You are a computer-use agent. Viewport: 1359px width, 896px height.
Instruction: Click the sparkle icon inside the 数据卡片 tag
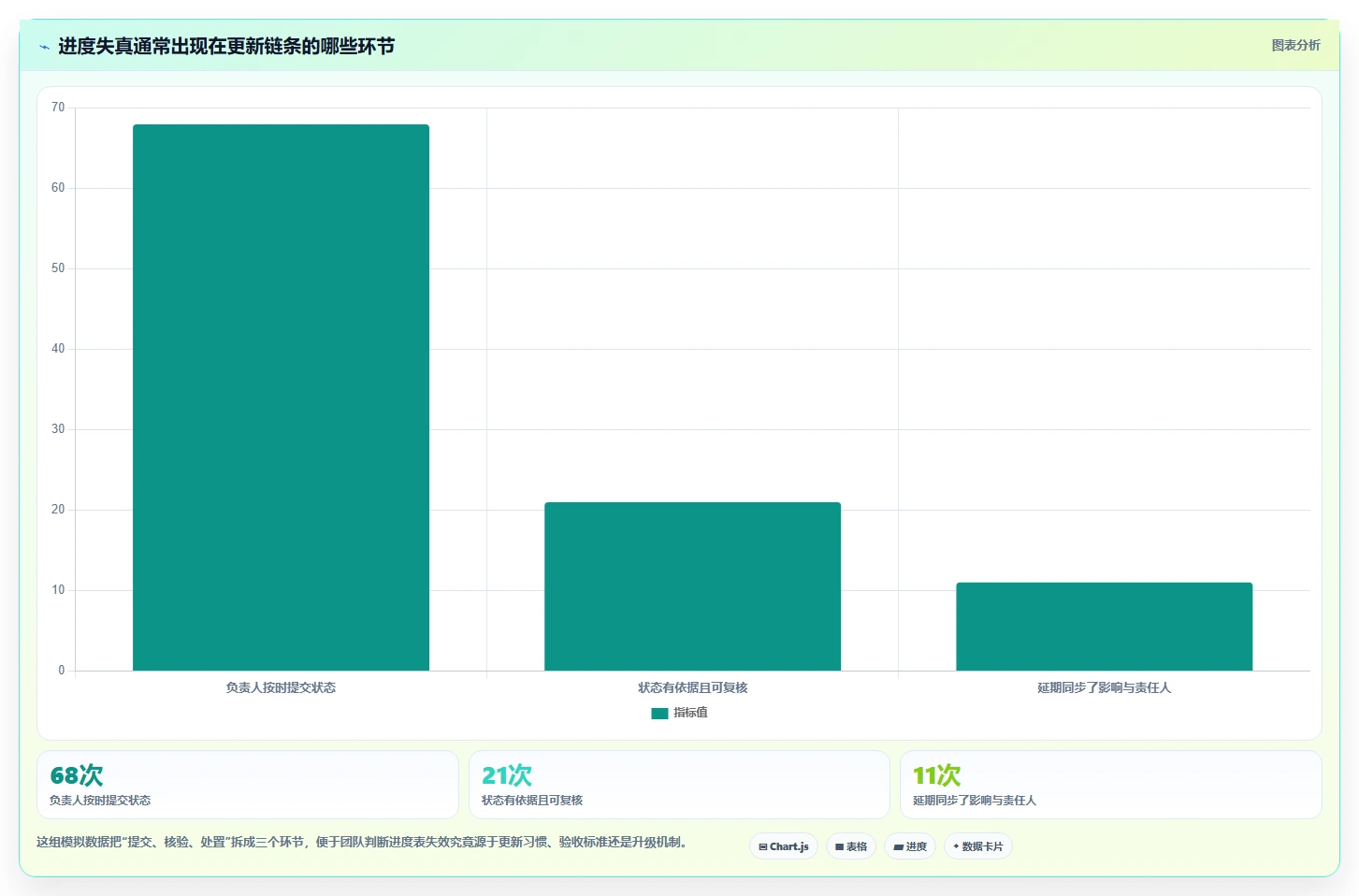click(956, 846)
